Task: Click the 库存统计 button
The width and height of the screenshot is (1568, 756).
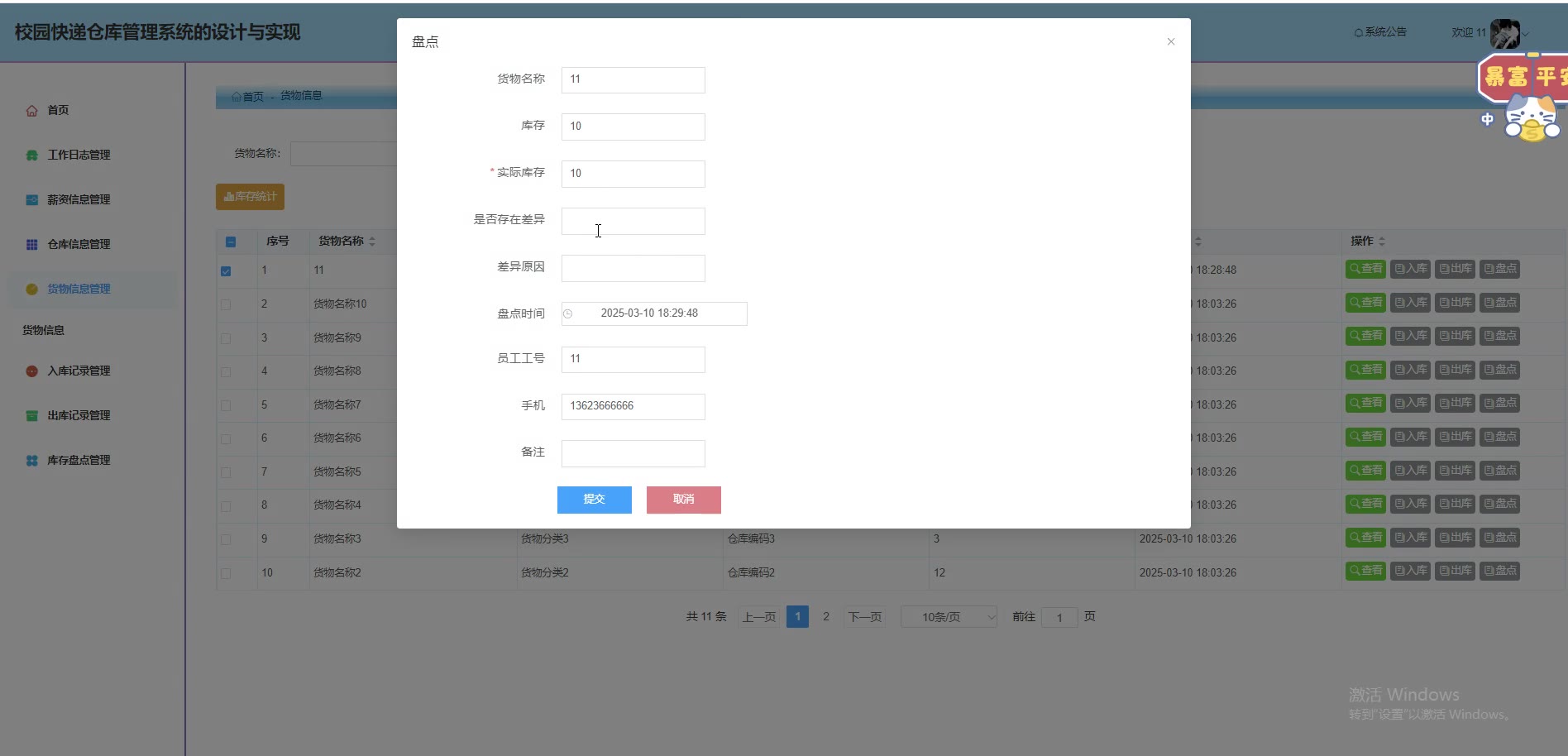Action: coord(250,197)
